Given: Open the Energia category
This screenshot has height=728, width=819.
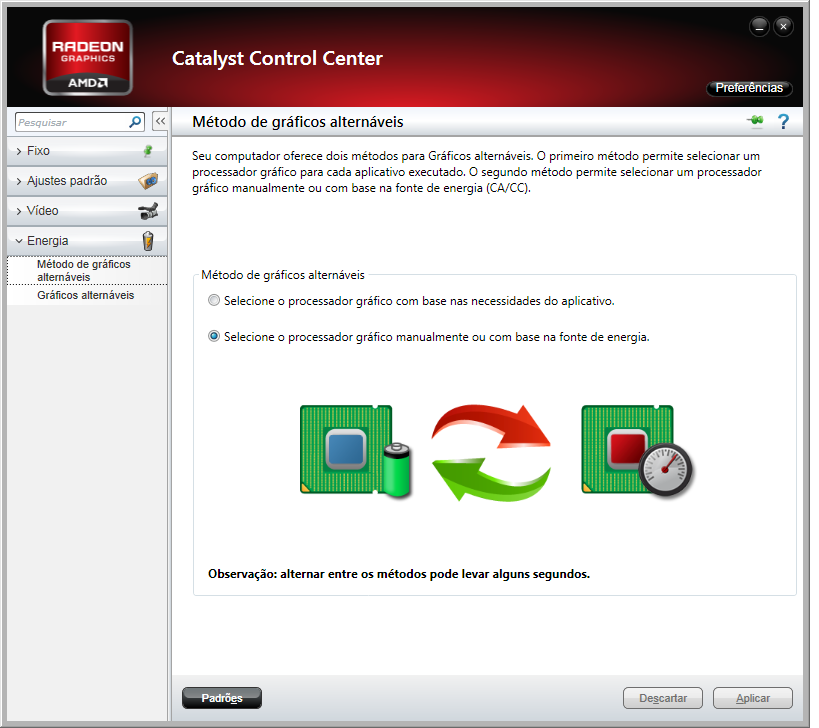Looking at the screenshot, I should click(87, 241).
